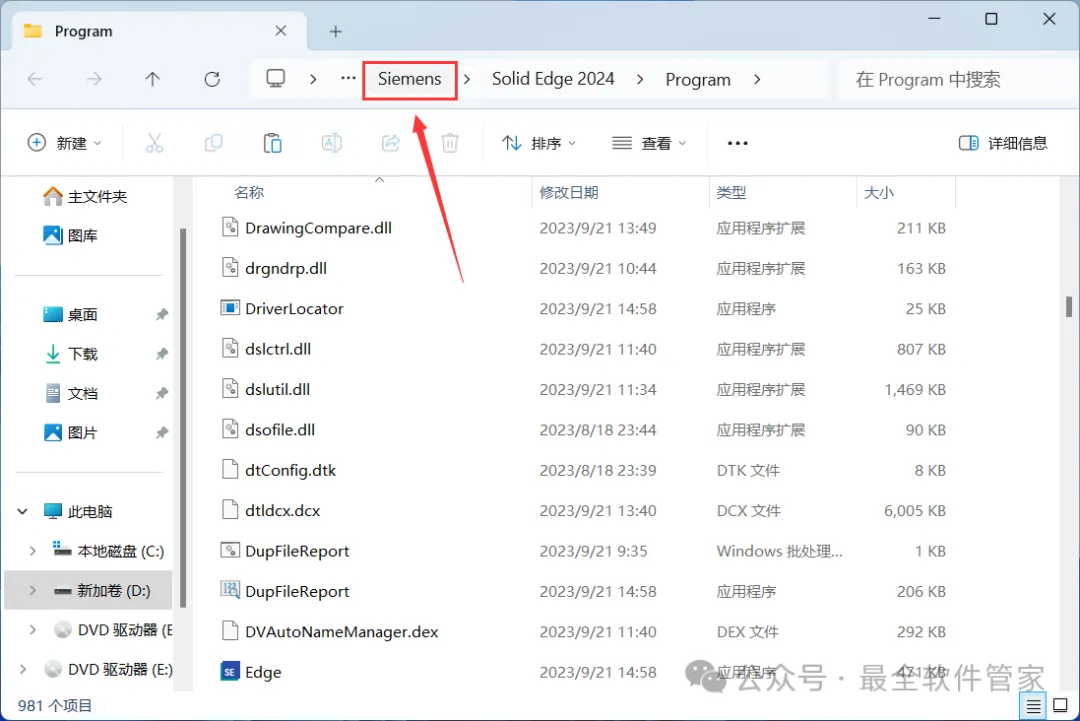This screenshot has height=721, width=1080.
Task: Expand the chevron after Solid Edge 2024
Action: [x=640, y=79]
